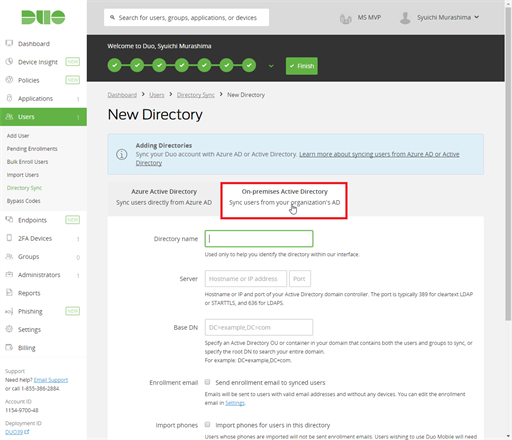This screenshot has width=512, height=440.
Task: Click the first setup progress checkmark
Action: point(114,65)
